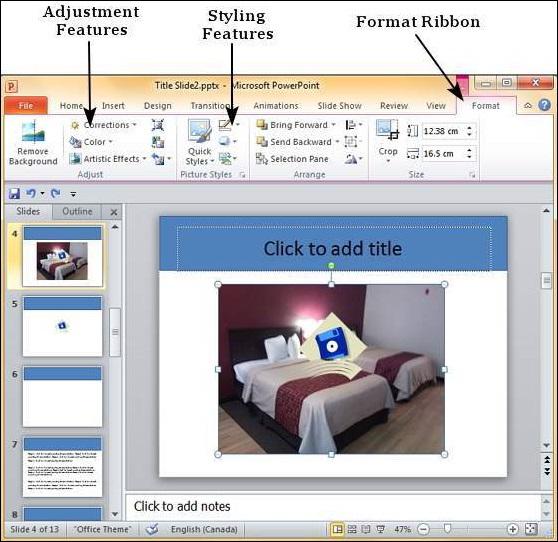Switch to the Animations tab

pyautogui.click(x=276, y=106)
